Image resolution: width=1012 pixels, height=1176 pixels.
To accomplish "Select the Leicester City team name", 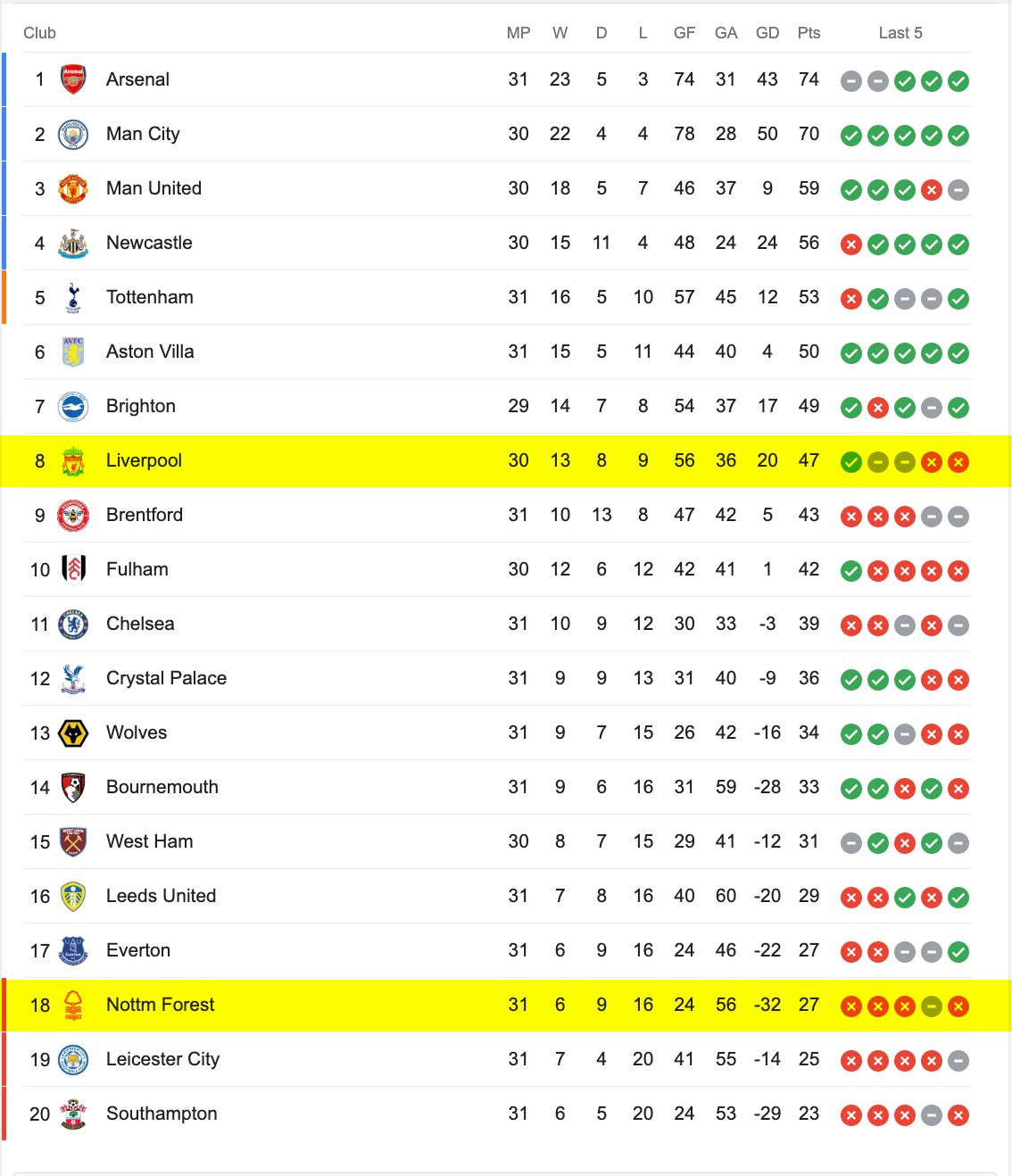I will click(x=162, y=1059).
